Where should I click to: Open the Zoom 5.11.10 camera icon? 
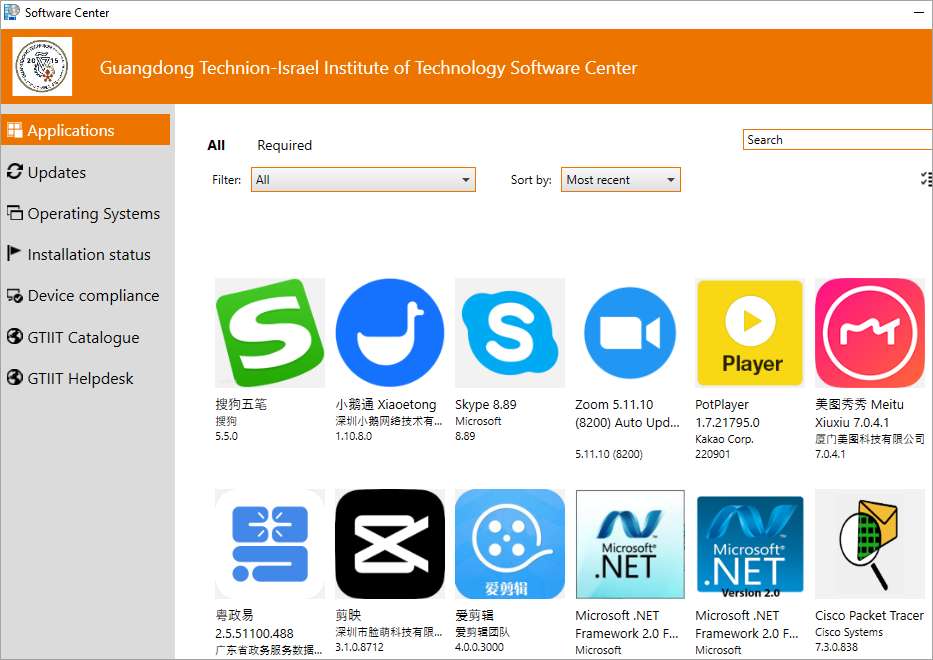tap(630, 333)
